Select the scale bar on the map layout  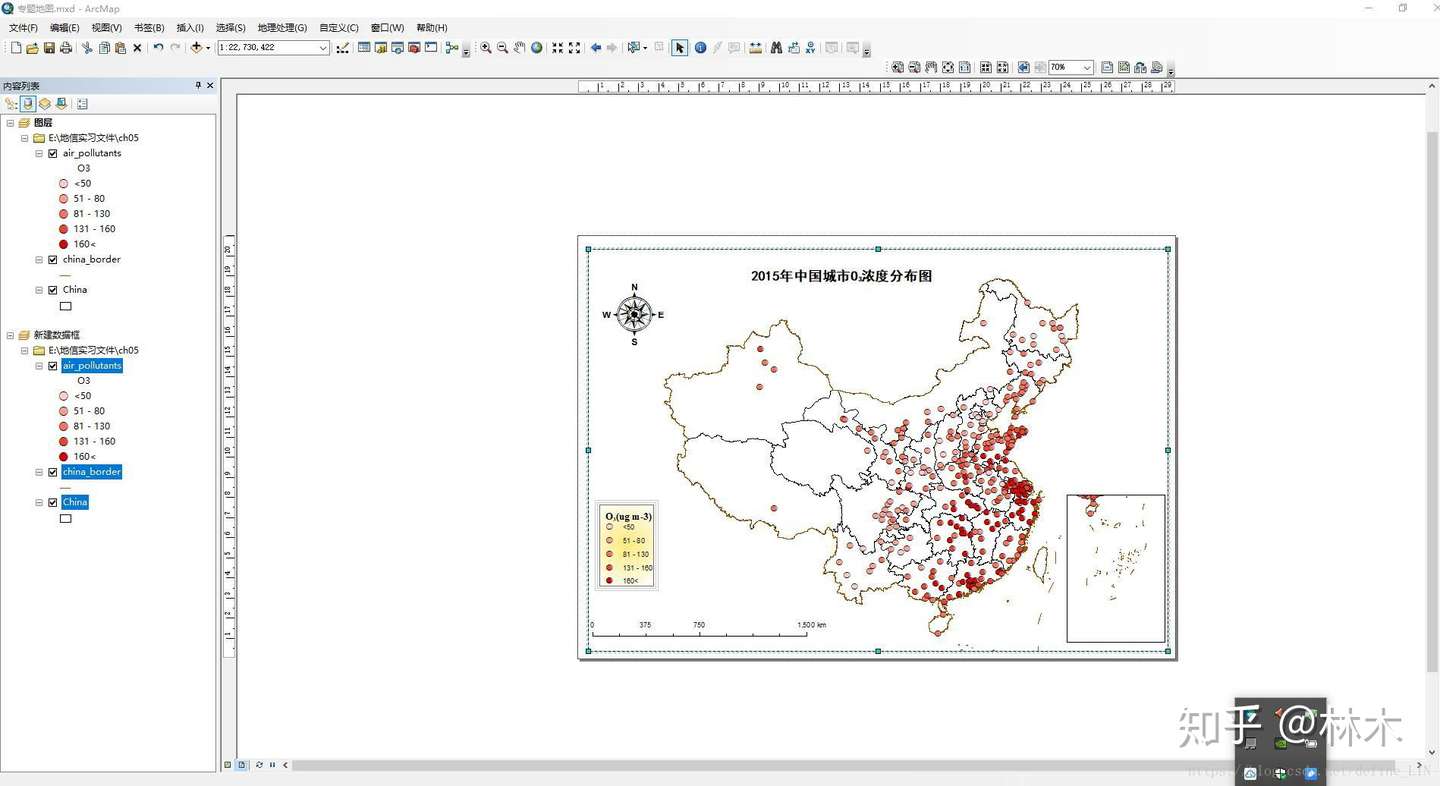click(709, 628)
